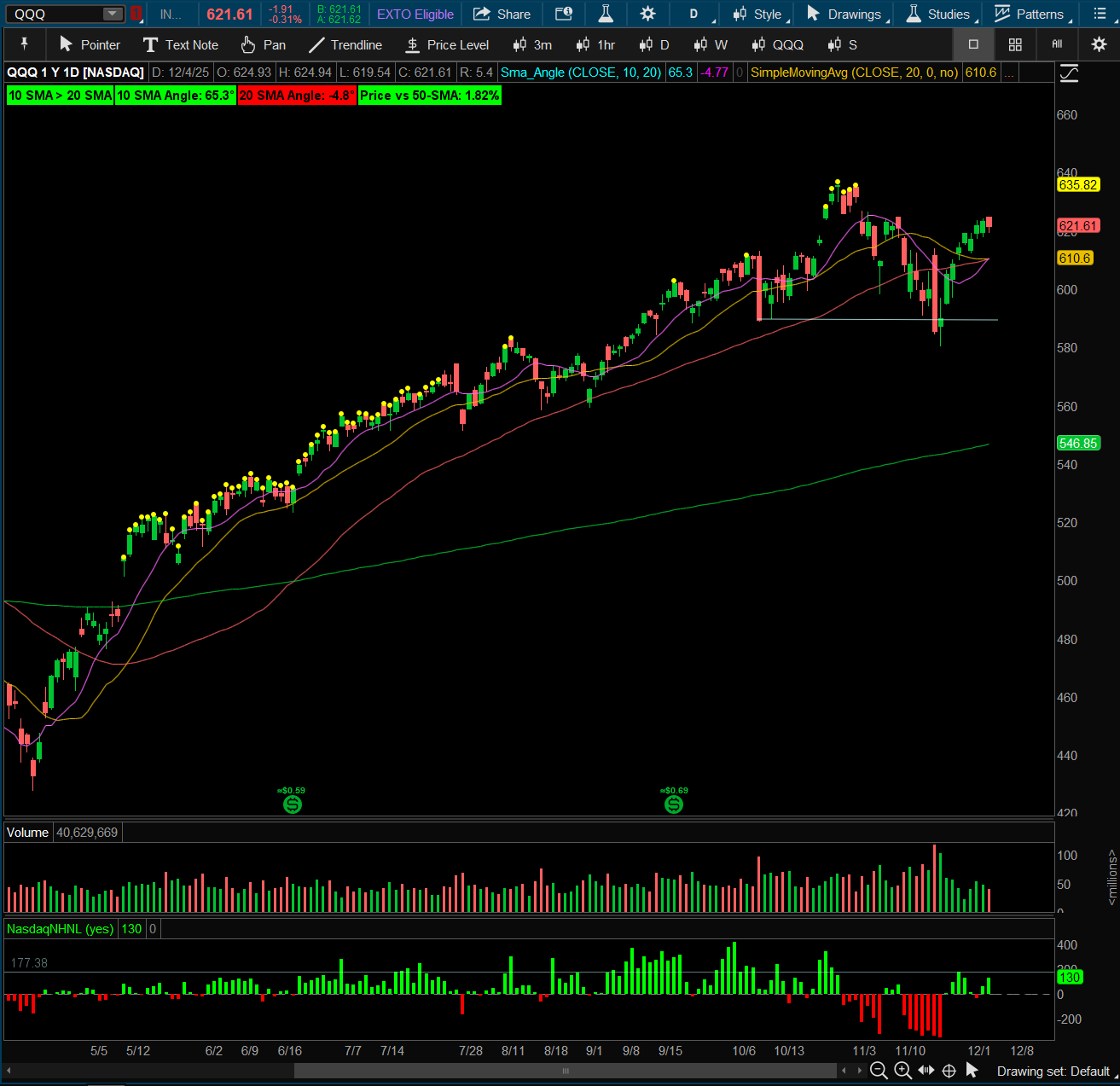Click the 10 SMA > 20 SMA label
Viewport: 1120px width, 1086px height.
pyautogui.click(x=61, y=96)
